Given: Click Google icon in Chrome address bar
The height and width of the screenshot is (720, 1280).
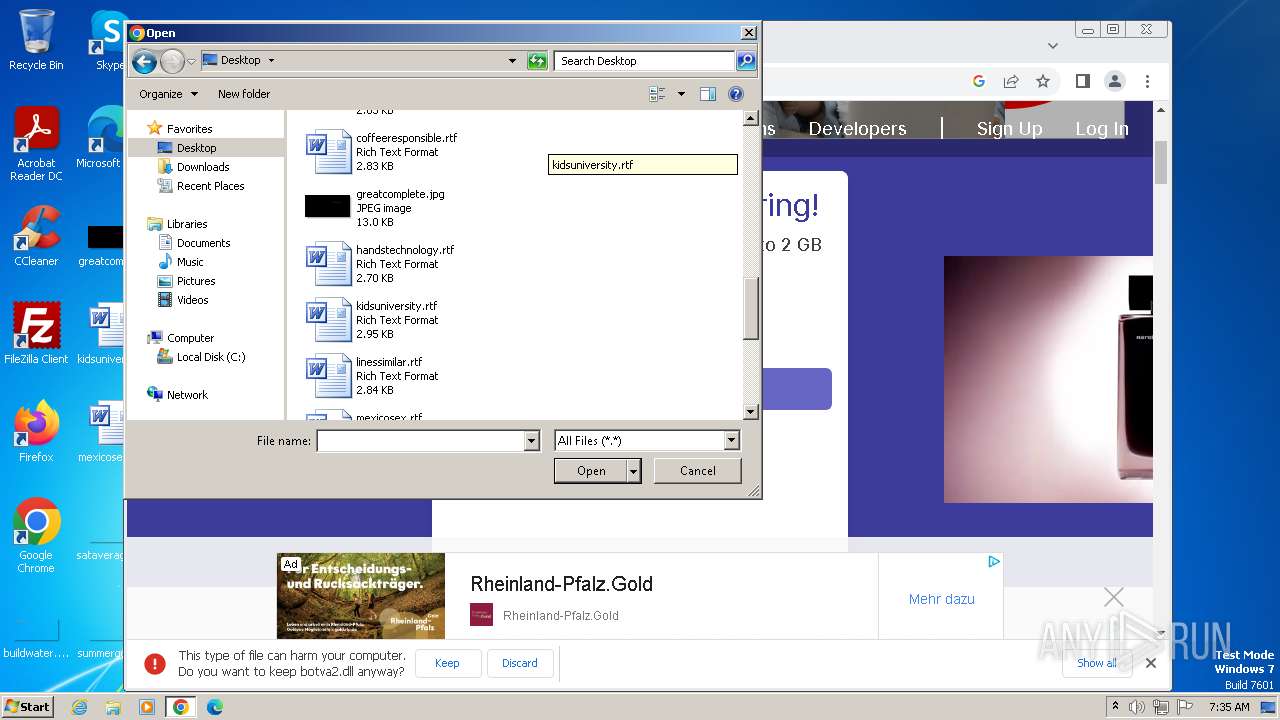Looking at the screenshot, I should coord(979,81).
